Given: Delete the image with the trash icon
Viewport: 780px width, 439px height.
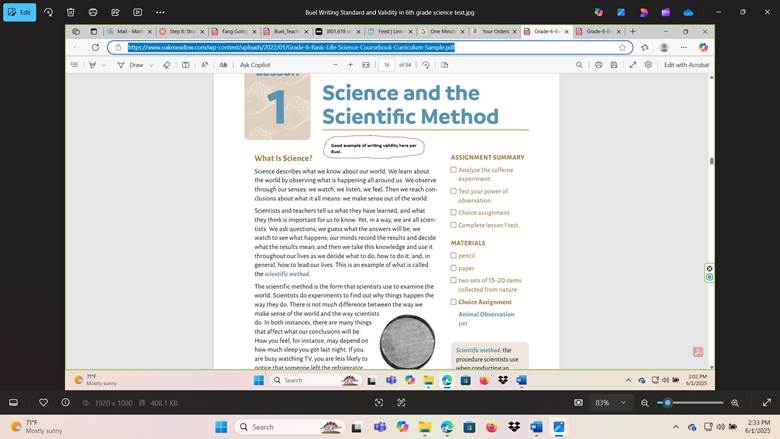Looking at the screenshot, I should (x=70, y=12).
